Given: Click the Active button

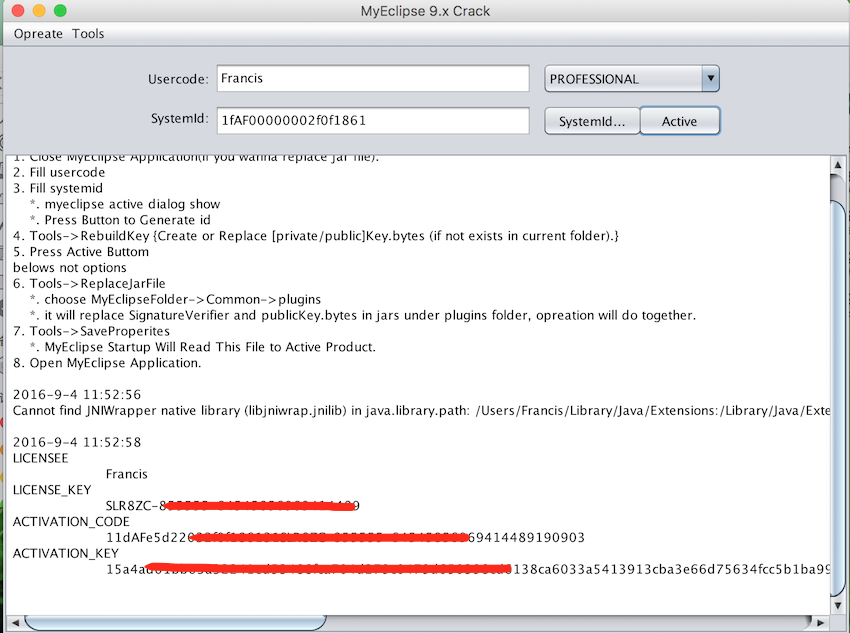Looking at the screenshot, I should (680, 121).
